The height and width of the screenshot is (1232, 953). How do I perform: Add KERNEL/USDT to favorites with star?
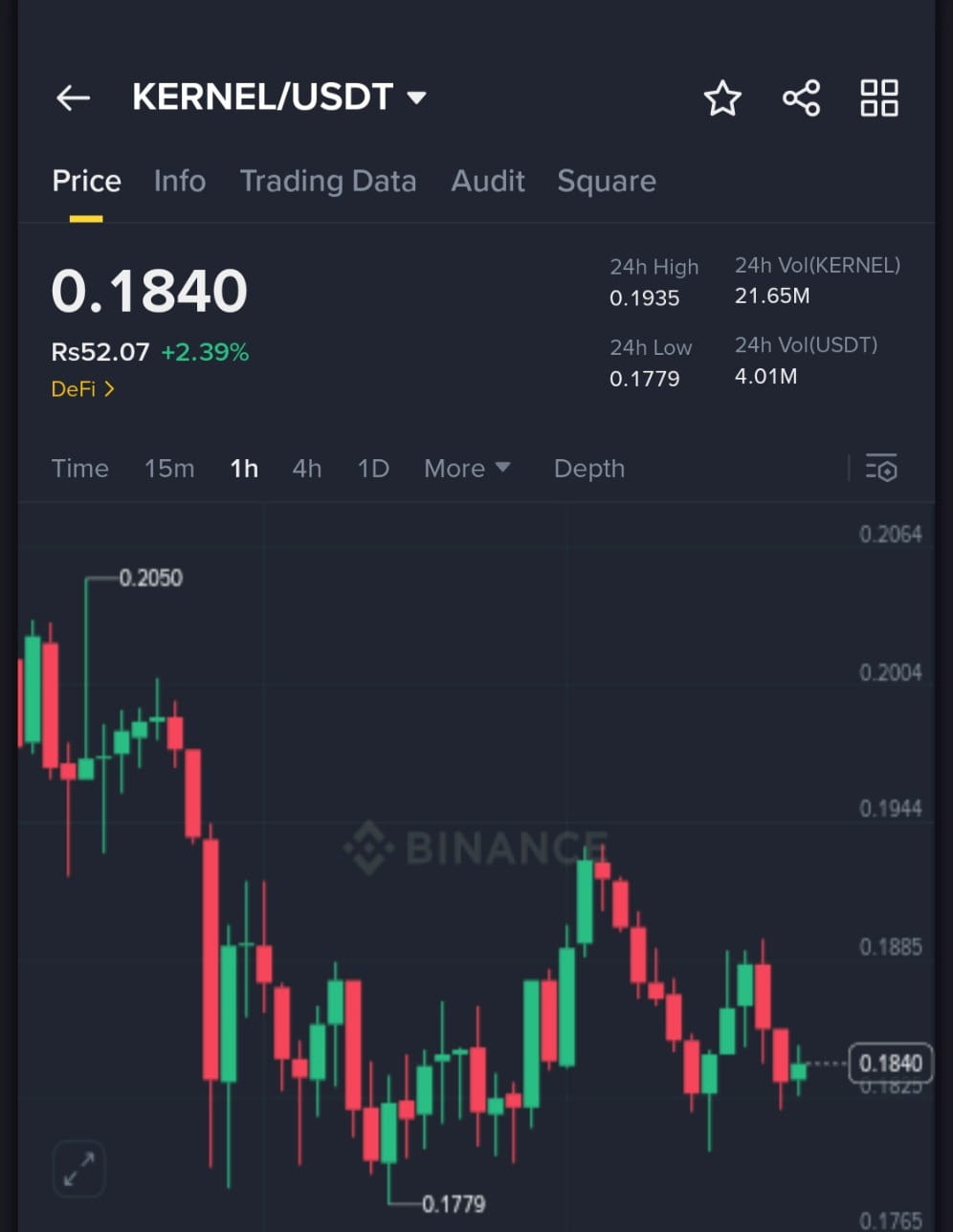pyautogui.click(x=722, y=98)
